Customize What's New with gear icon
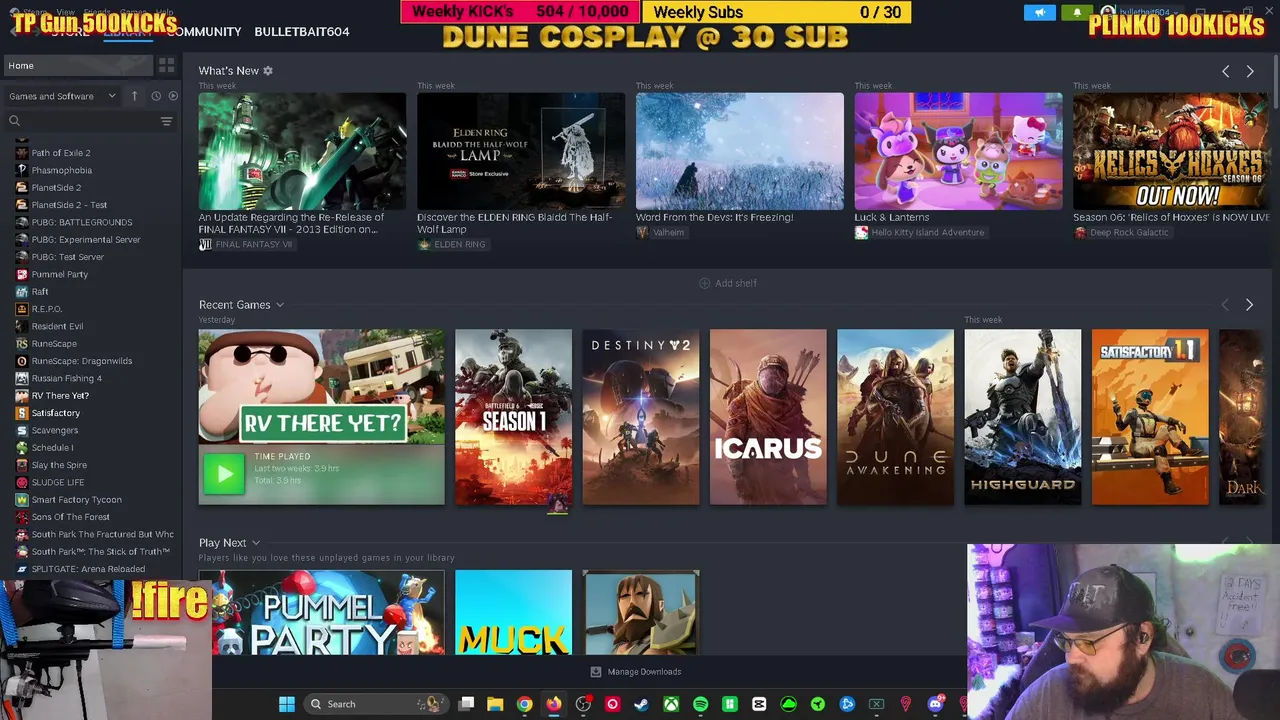The height and width of the screenshot is (720, 1280). 267,71
